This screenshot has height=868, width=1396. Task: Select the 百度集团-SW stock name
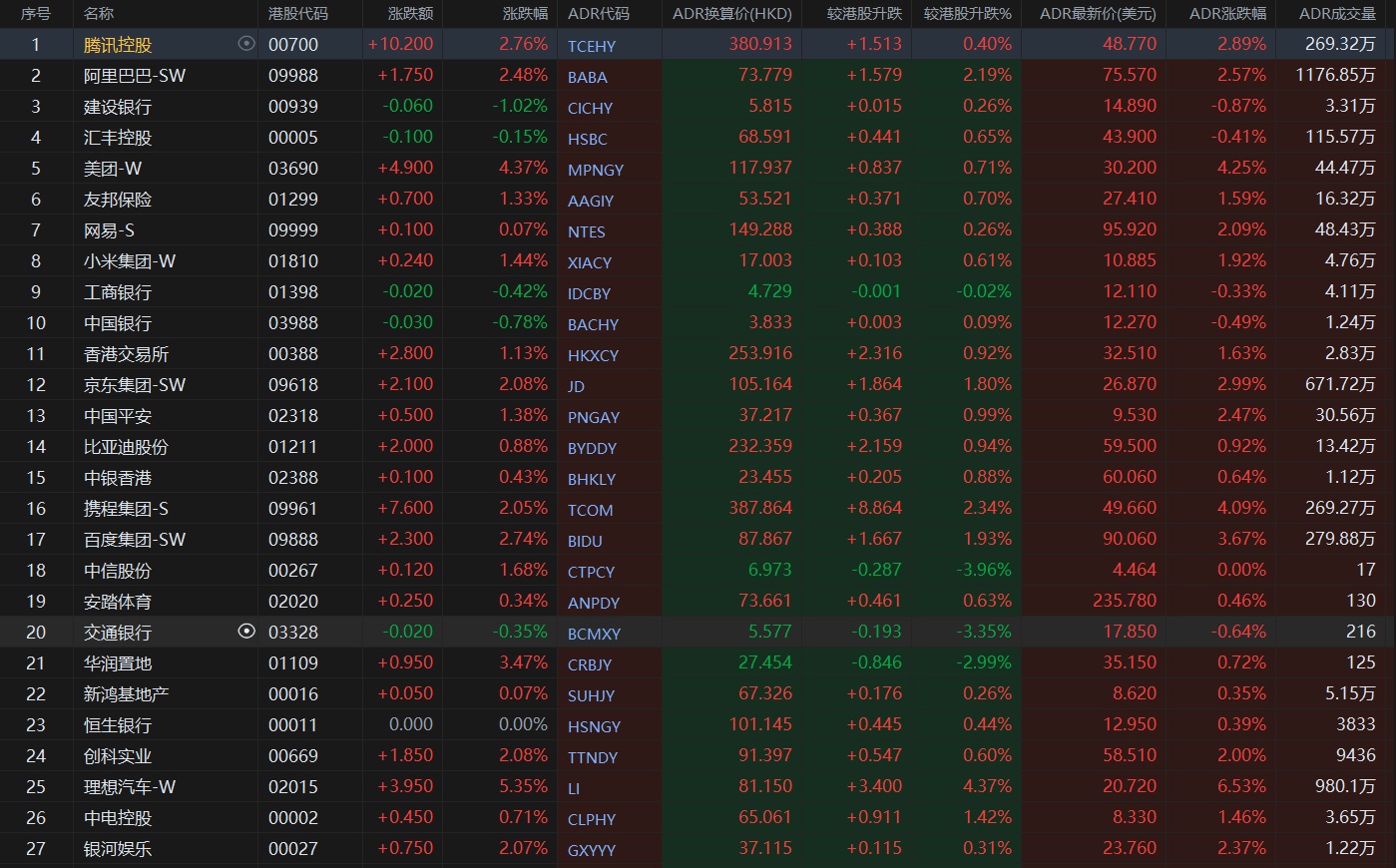point(135,540)
